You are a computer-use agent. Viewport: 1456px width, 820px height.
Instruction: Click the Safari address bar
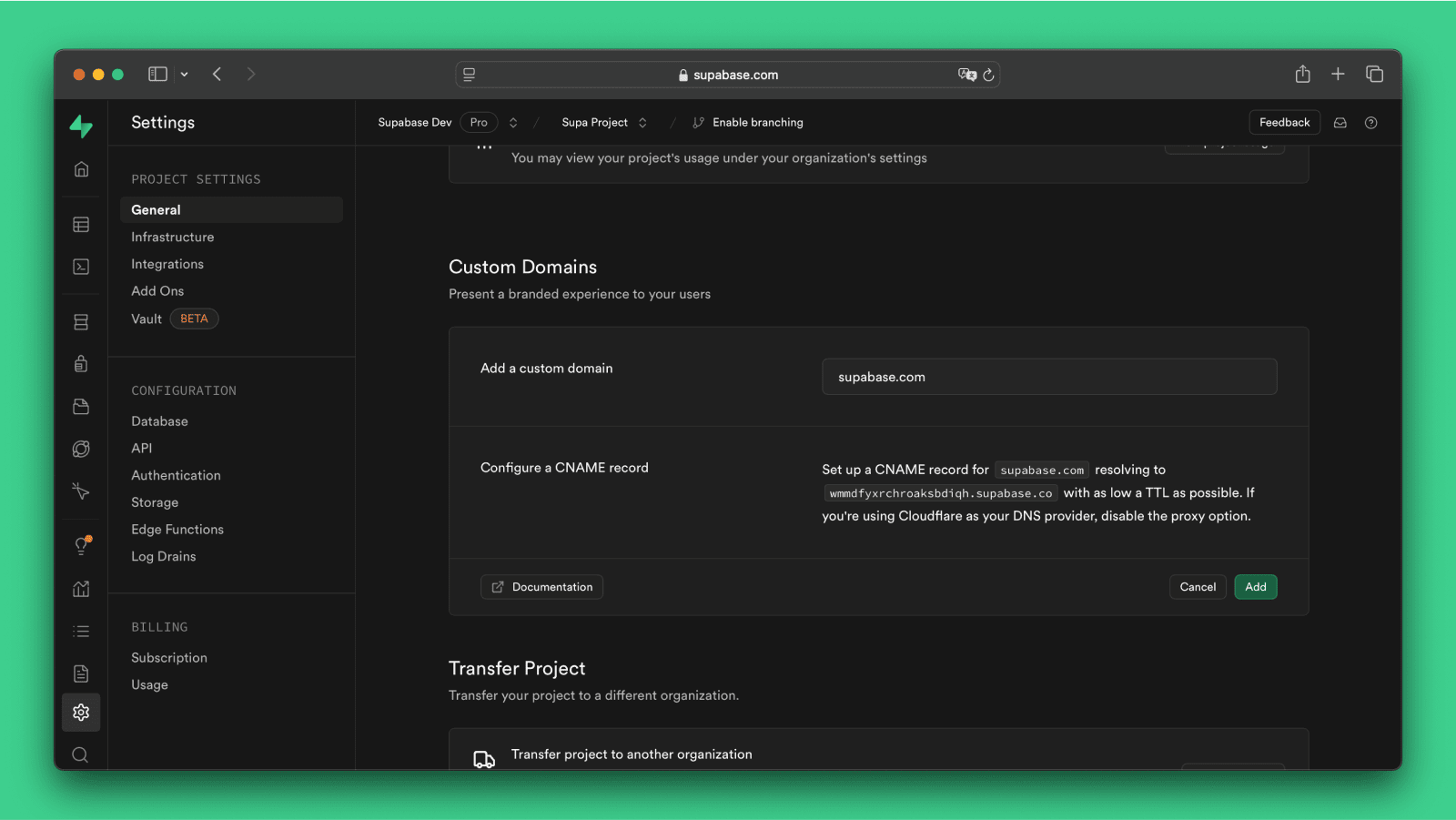click(x=727, y=75)
